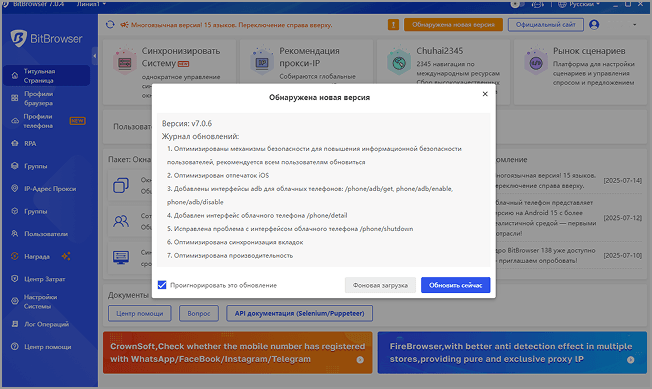This screenshot has height=389, width=652.
Task: Click the phone profiles cloud icon
Action: pos(15,121)
